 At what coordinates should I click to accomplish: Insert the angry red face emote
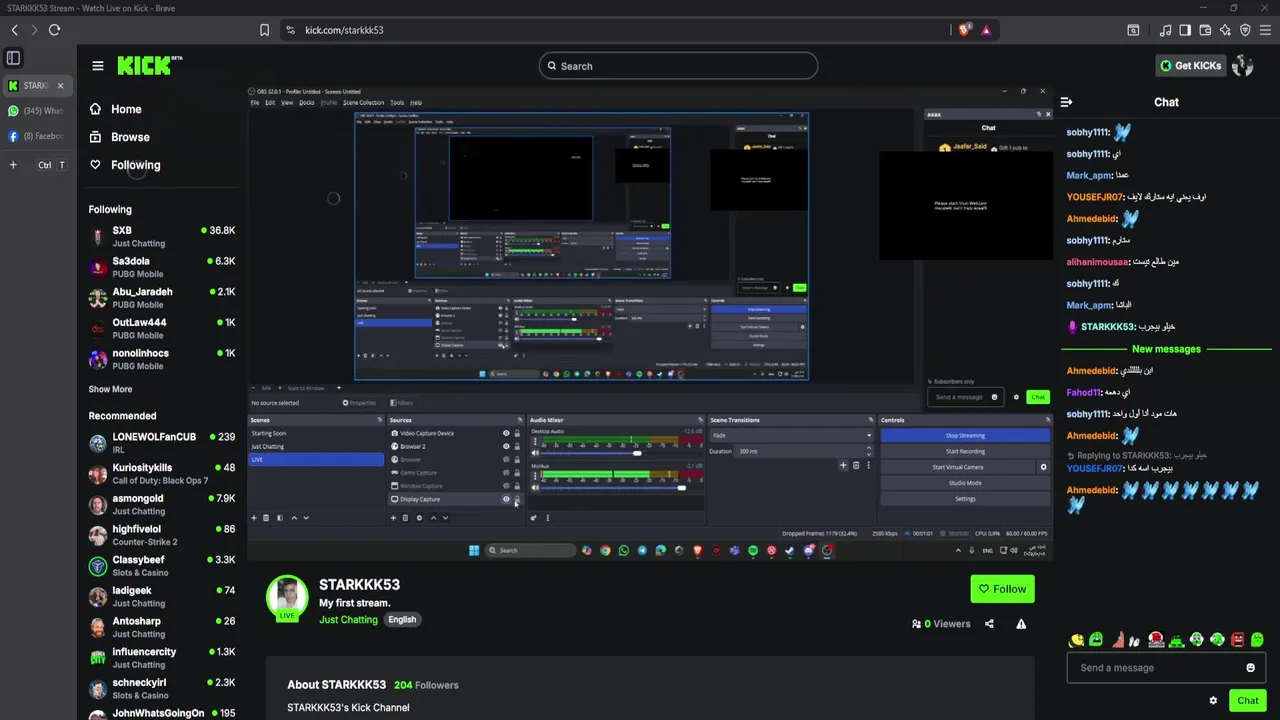click(1237, 640)
